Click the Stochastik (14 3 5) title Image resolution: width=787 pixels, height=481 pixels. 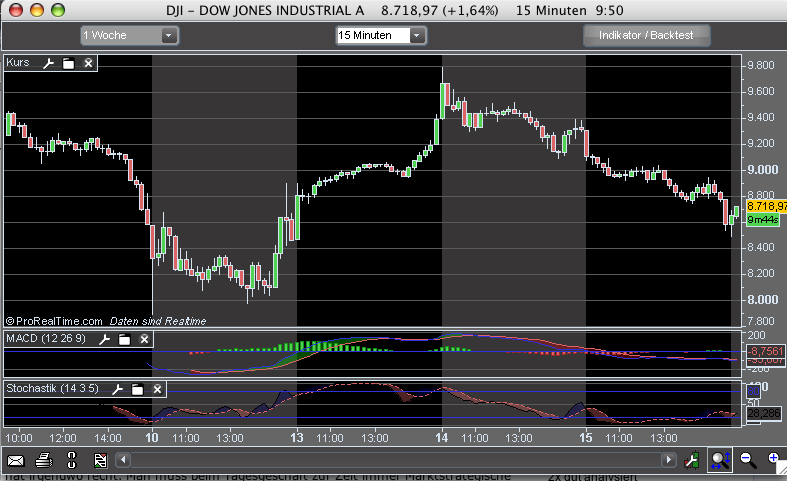pos(52,389)
